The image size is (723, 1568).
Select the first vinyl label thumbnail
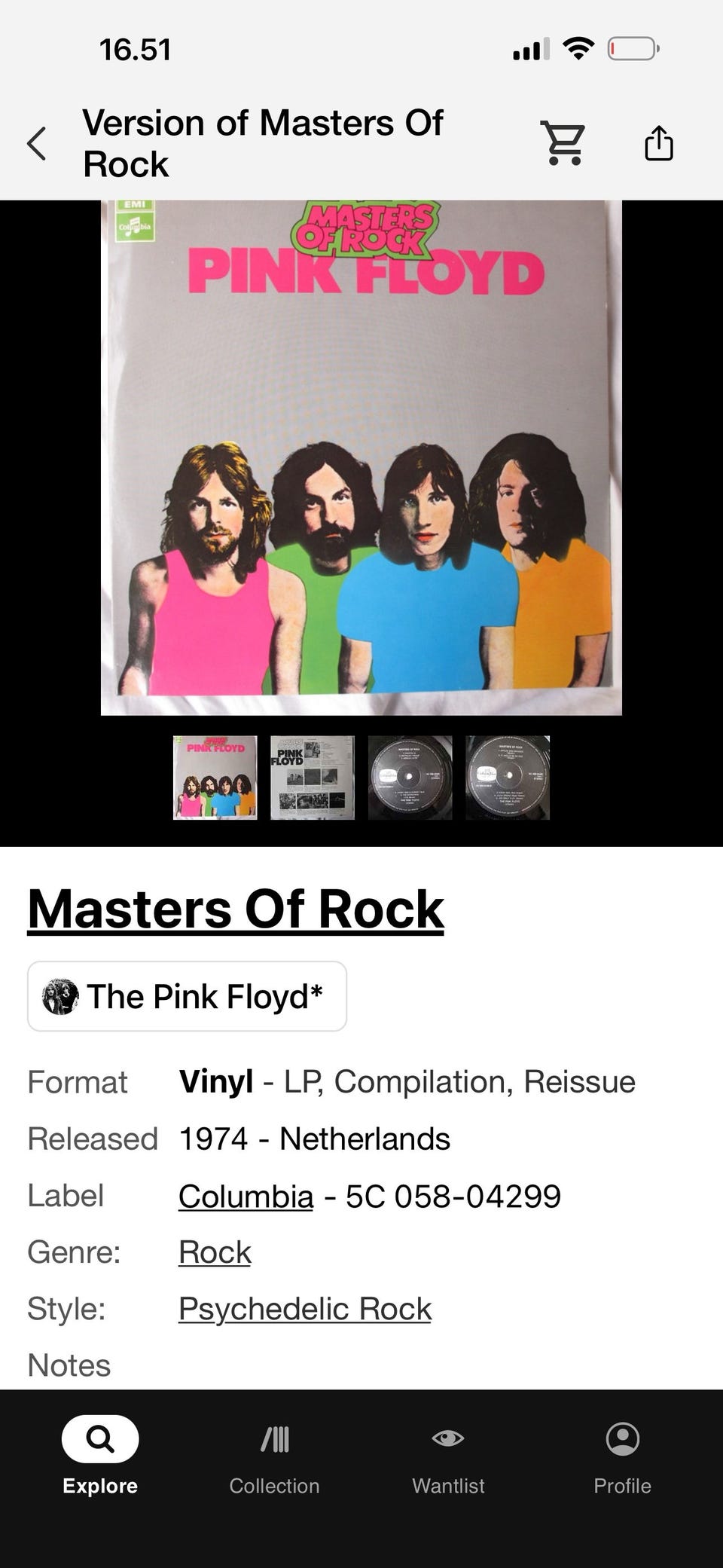(410, 778)
